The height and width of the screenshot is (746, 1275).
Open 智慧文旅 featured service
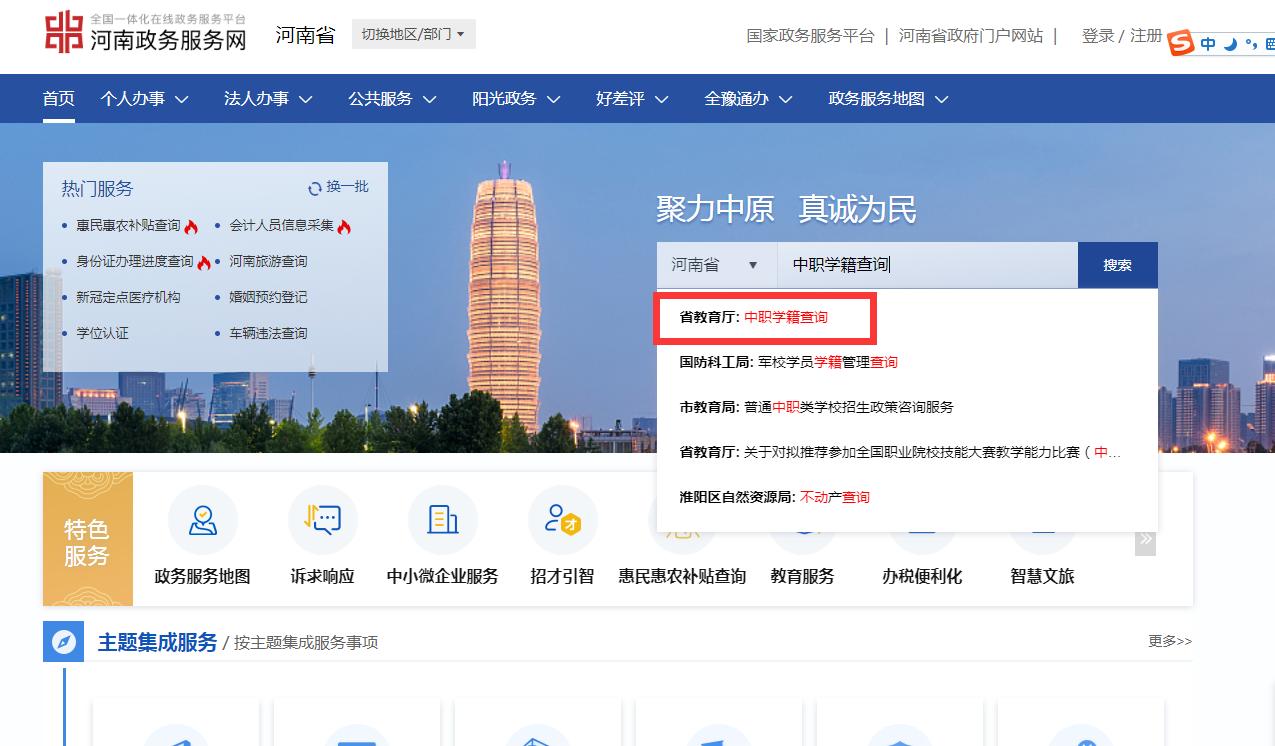(1043, 576)
